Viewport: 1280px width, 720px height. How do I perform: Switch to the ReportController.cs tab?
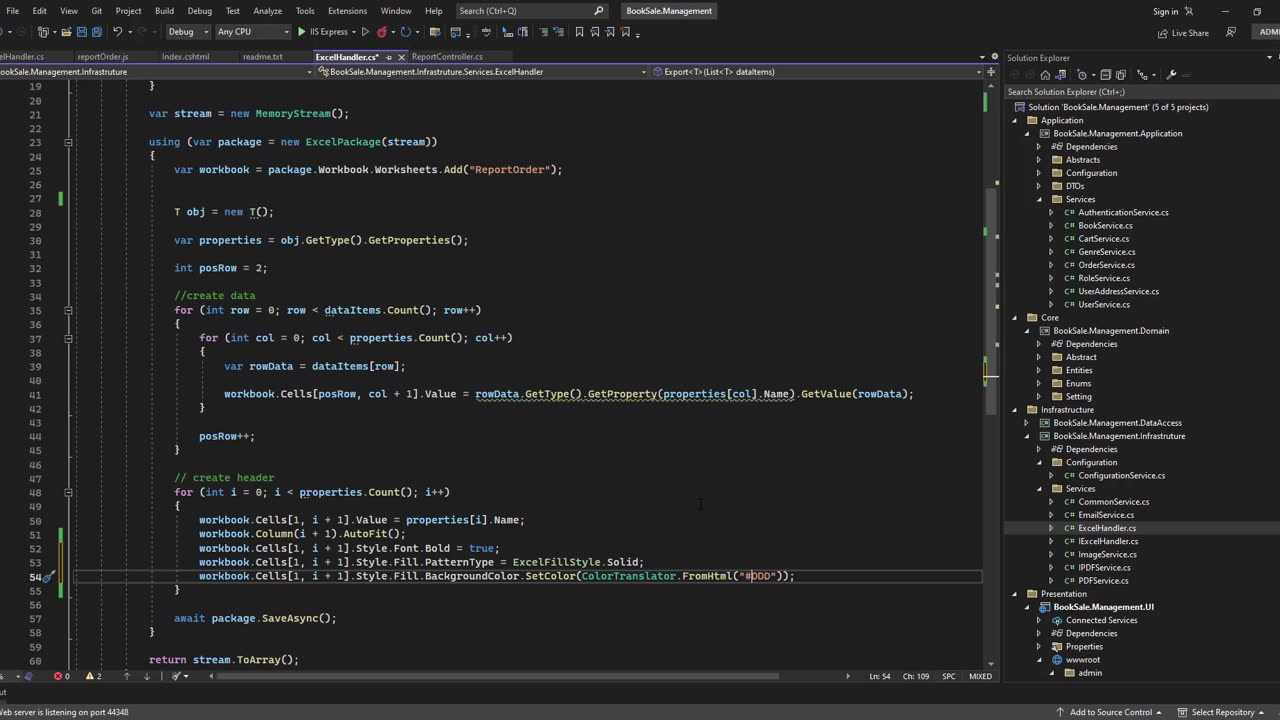point(447,57)
